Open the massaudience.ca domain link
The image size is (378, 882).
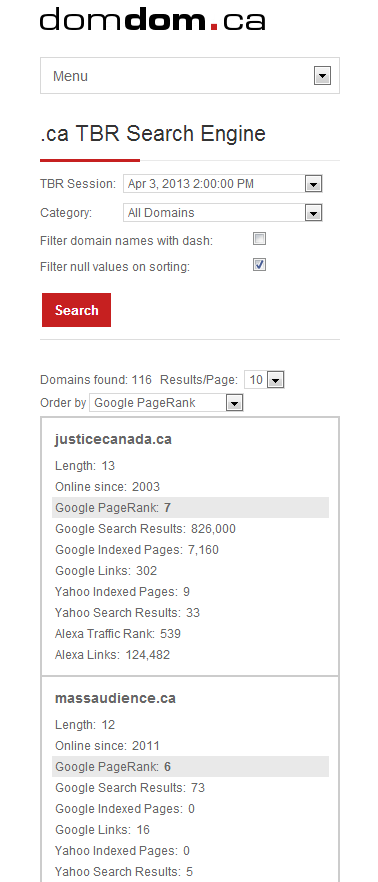click(115, 698)
